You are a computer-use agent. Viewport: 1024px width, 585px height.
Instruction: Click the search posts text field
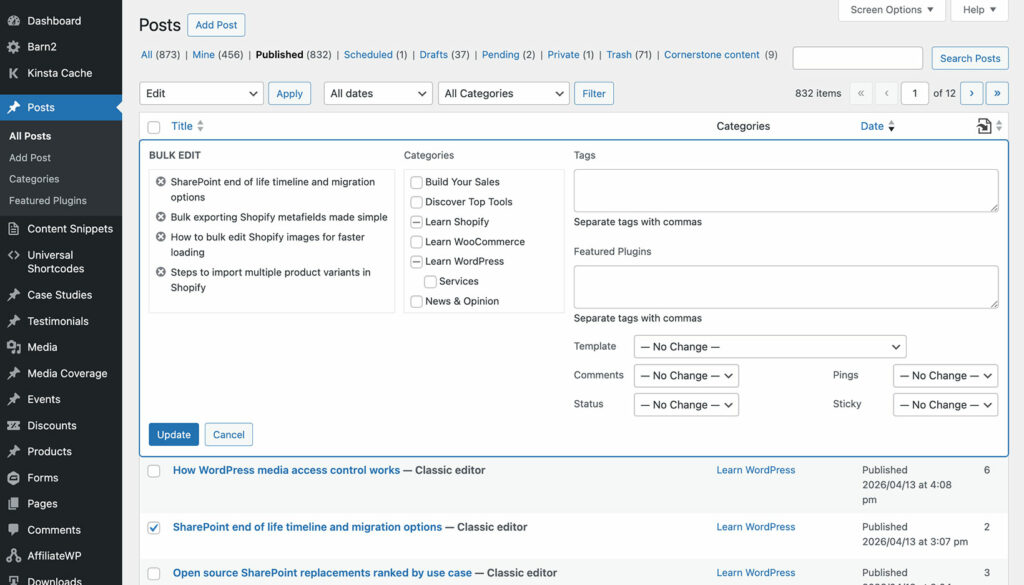[857, 58]
